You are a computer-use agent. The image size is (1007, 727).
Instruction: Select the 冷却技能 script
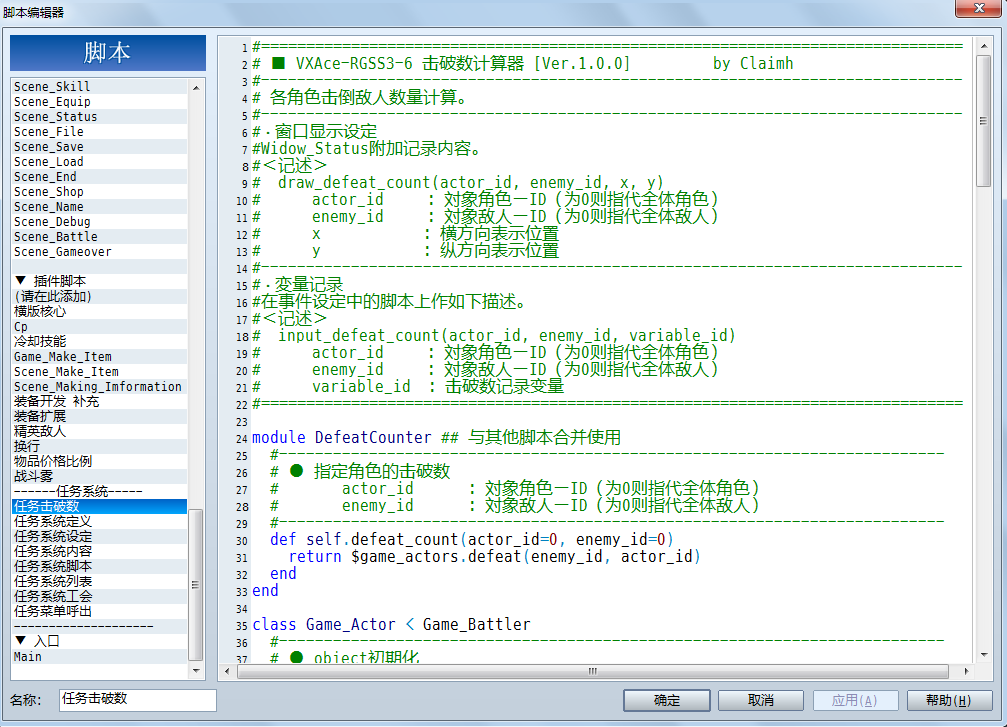click(x=100, y=341)
